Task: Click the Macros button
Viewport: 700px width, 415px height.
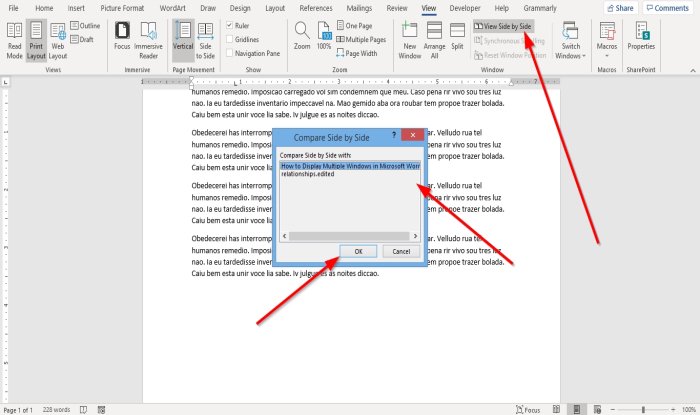Action: (x=607, y=36)
